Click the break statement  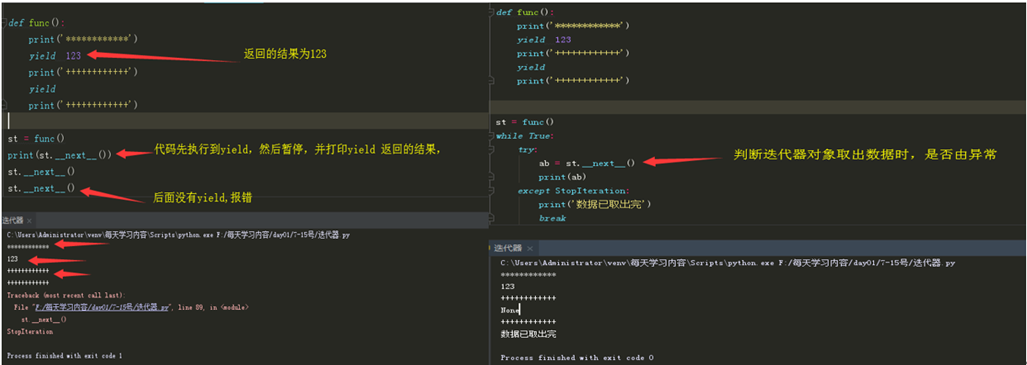[552, 218]
